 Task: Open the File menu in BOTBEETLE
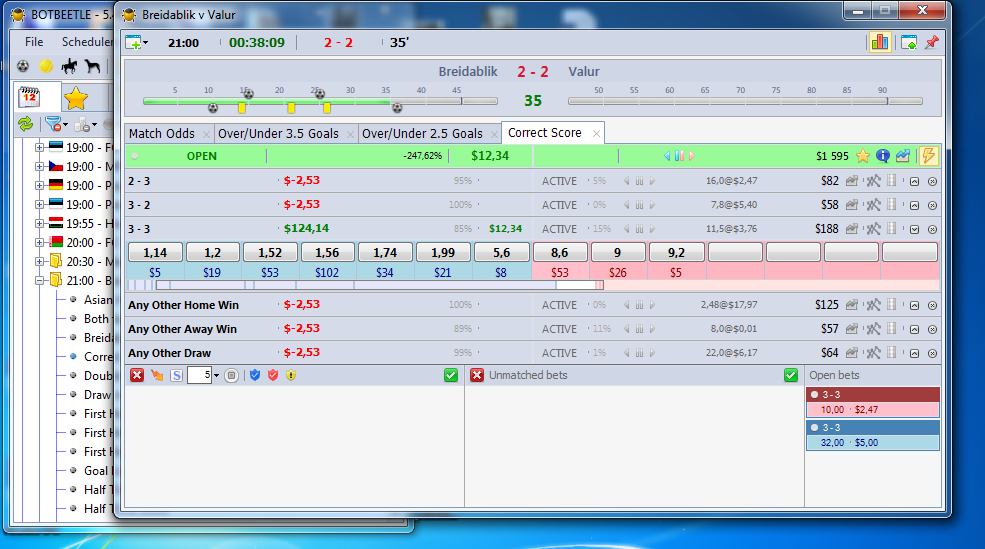(34, 41)
